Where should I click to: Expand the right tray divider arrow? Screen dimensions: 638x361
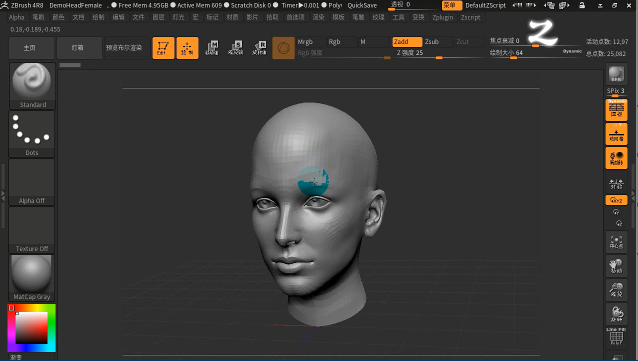point(634,196)
